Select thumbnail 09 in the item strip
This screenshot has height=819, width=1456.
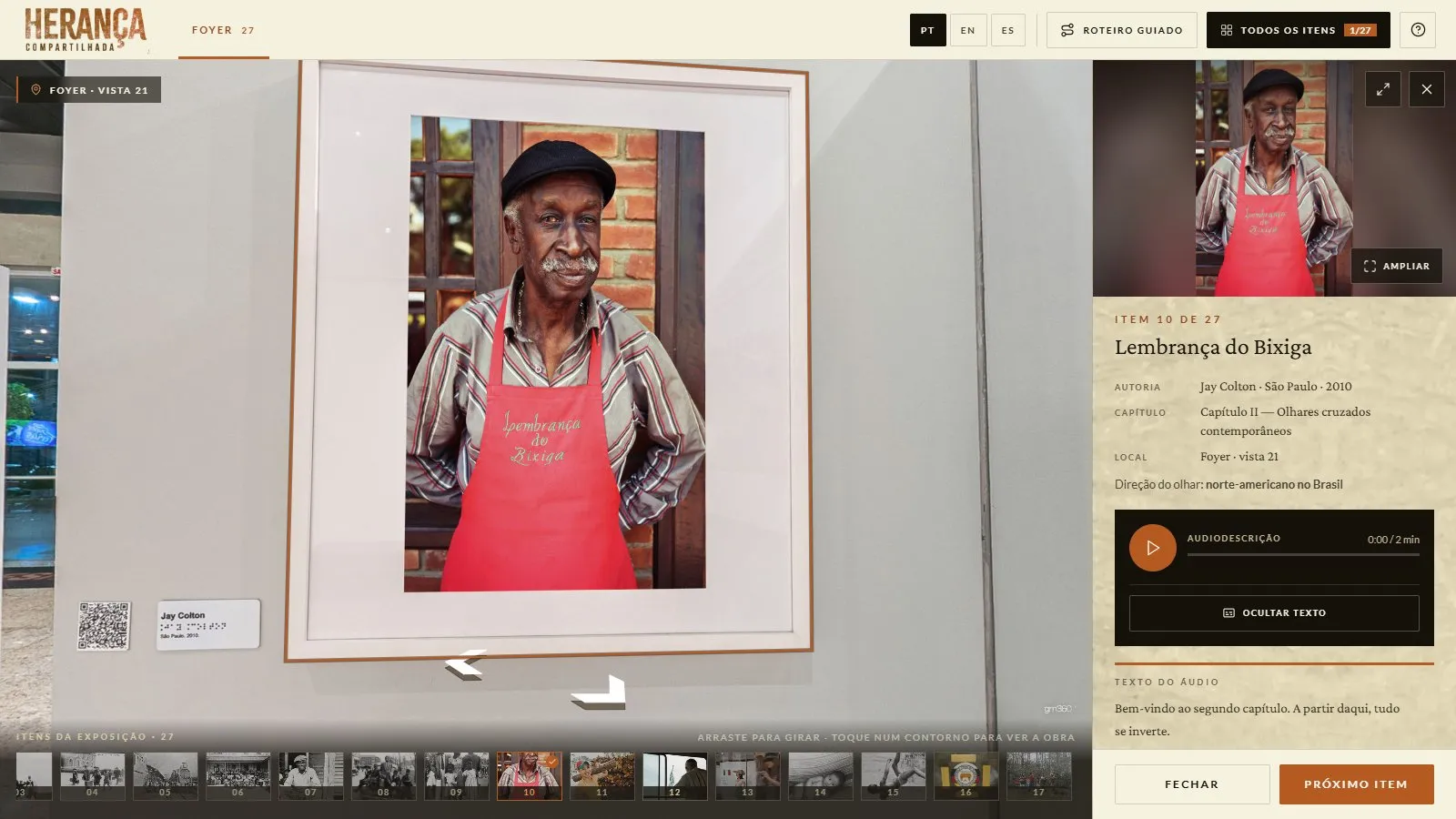point(456,776)
